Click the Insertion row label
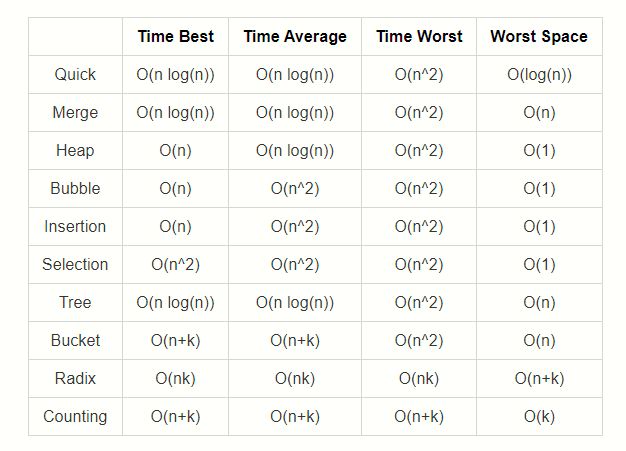626x451 pixels. coord(75,227)
